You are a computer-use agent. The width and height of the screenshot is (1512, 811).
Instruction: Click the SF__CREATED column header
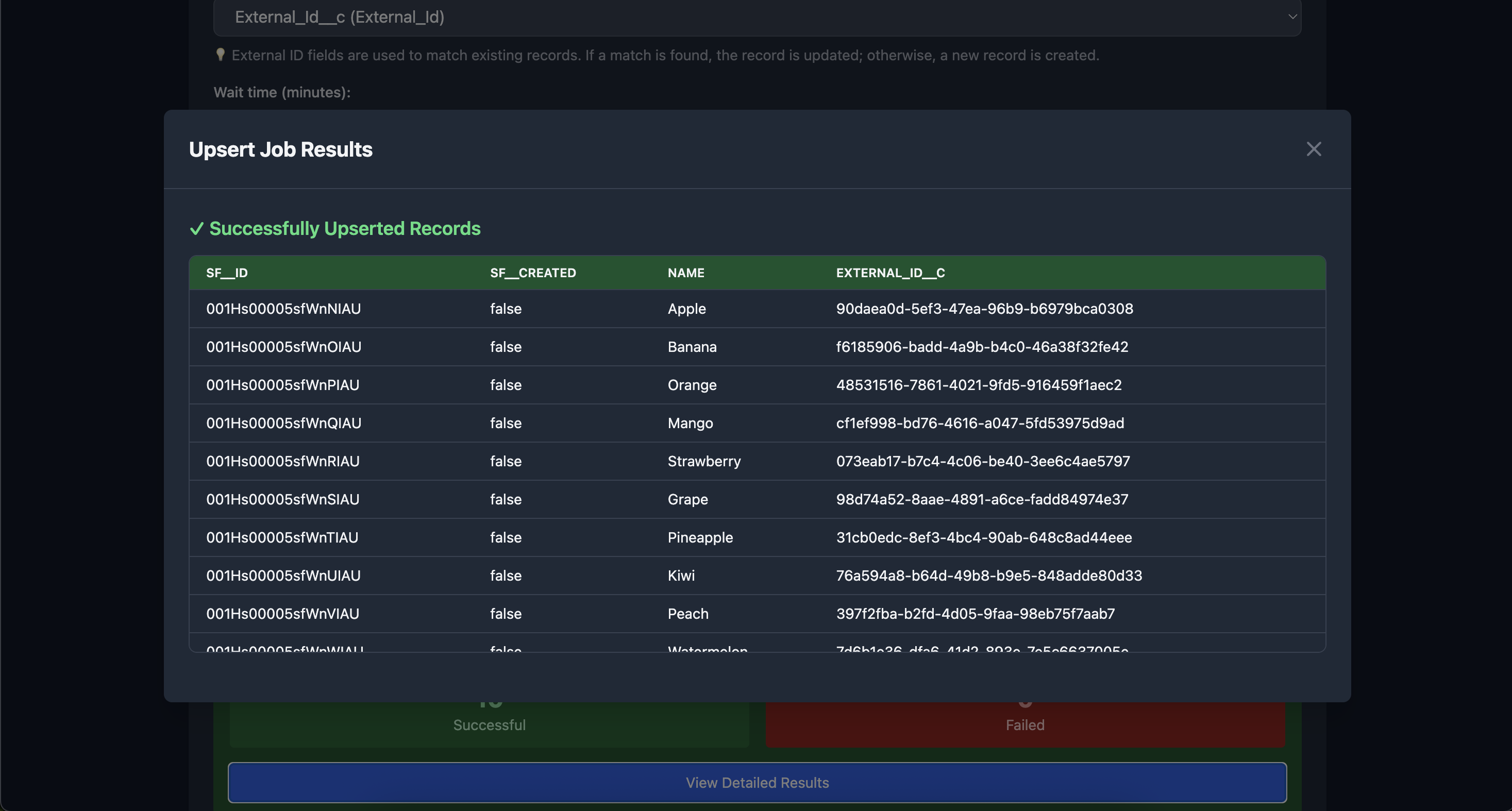coord(533,273)
